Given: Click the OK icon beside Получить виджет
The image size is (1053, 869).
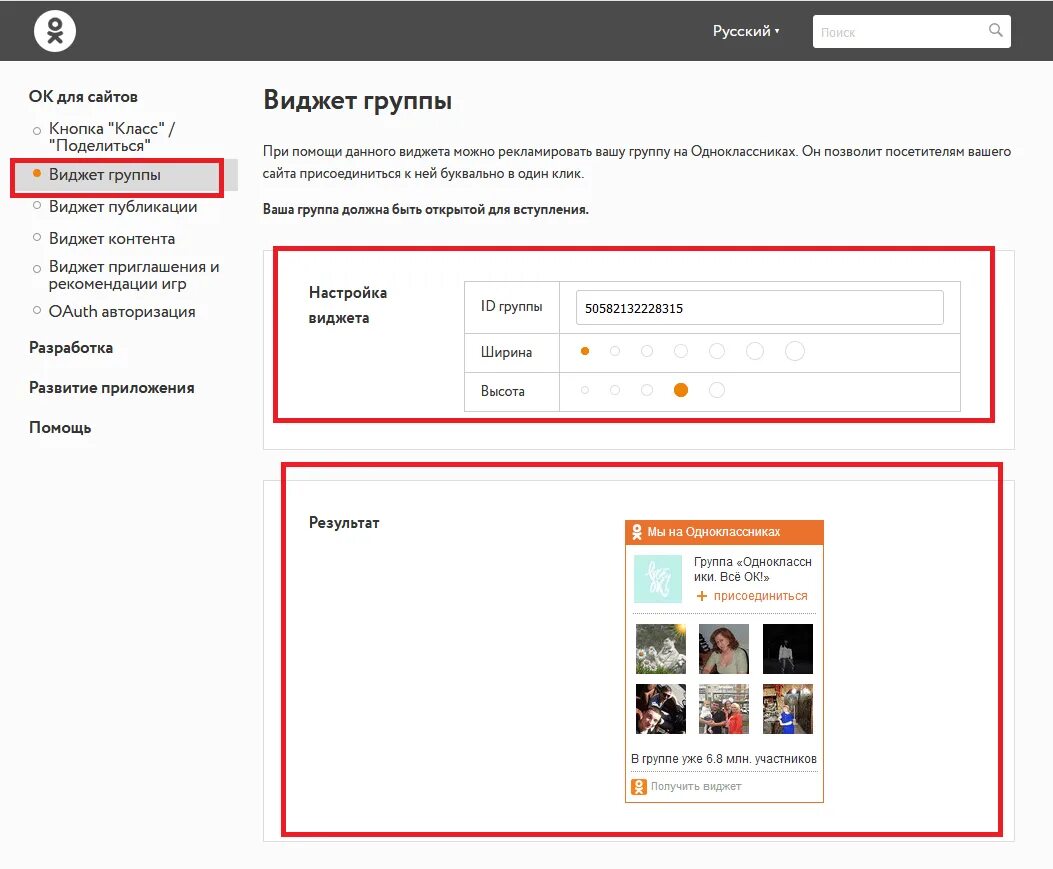Looking at the screenshot, I should point(639,786).
